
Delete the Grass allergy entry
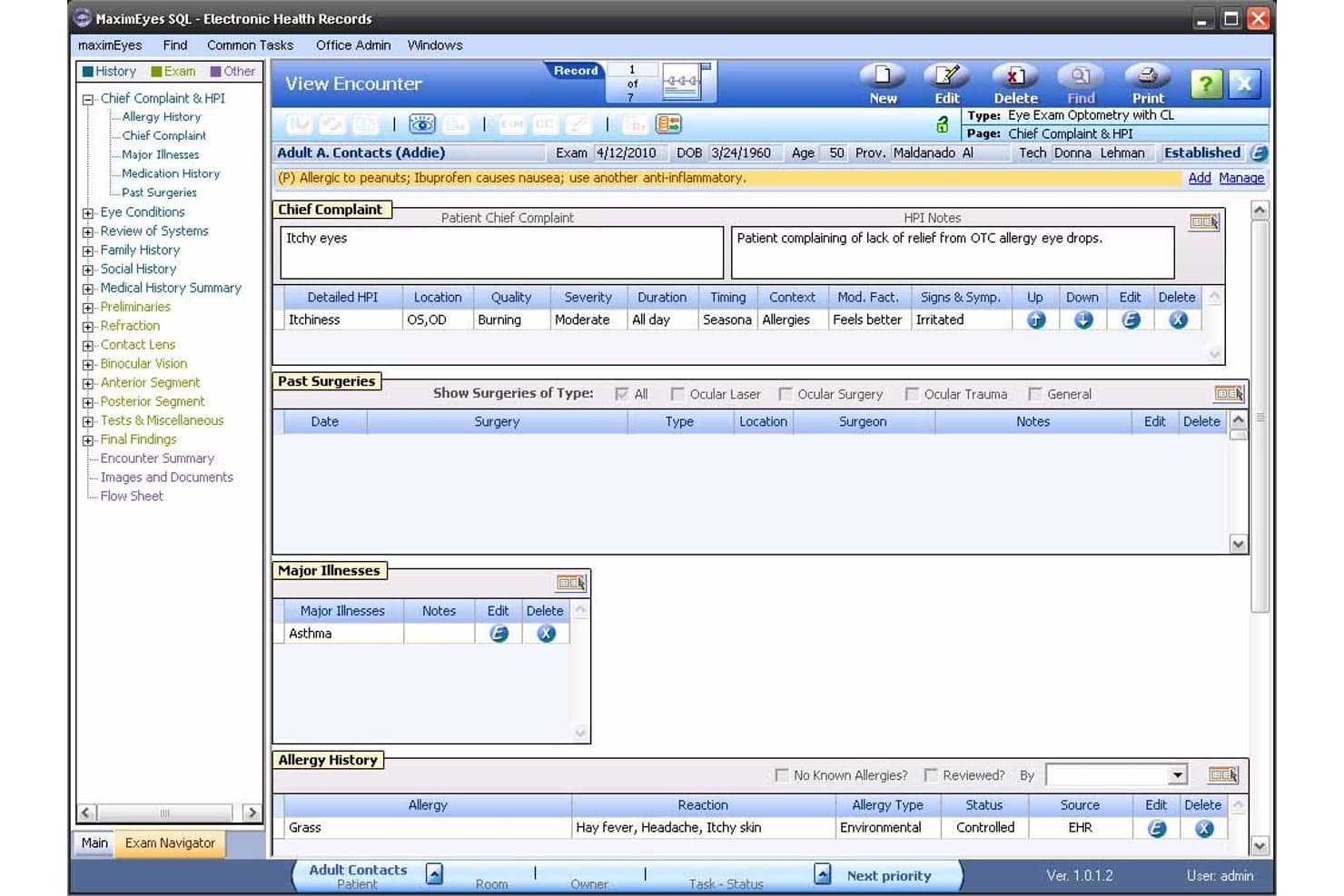click(x=1204, y=828)
